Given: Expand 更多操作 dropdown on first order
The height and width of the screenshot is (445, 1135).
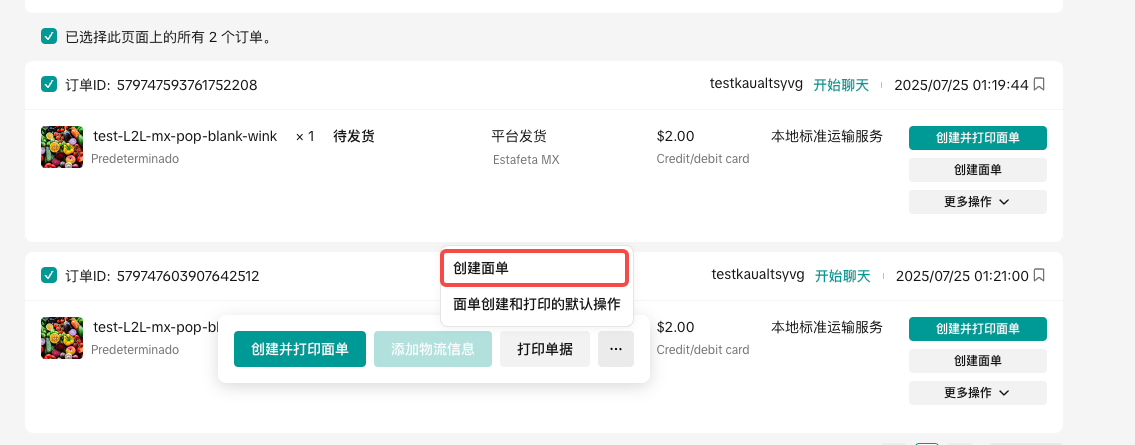Looking at the screenshot, I should pos(977,202).
